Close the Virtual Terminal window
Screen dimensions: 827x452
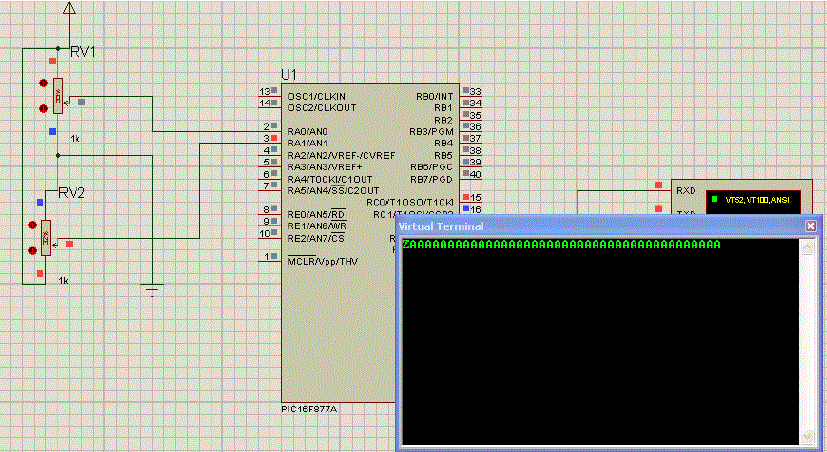coord(811,227)
